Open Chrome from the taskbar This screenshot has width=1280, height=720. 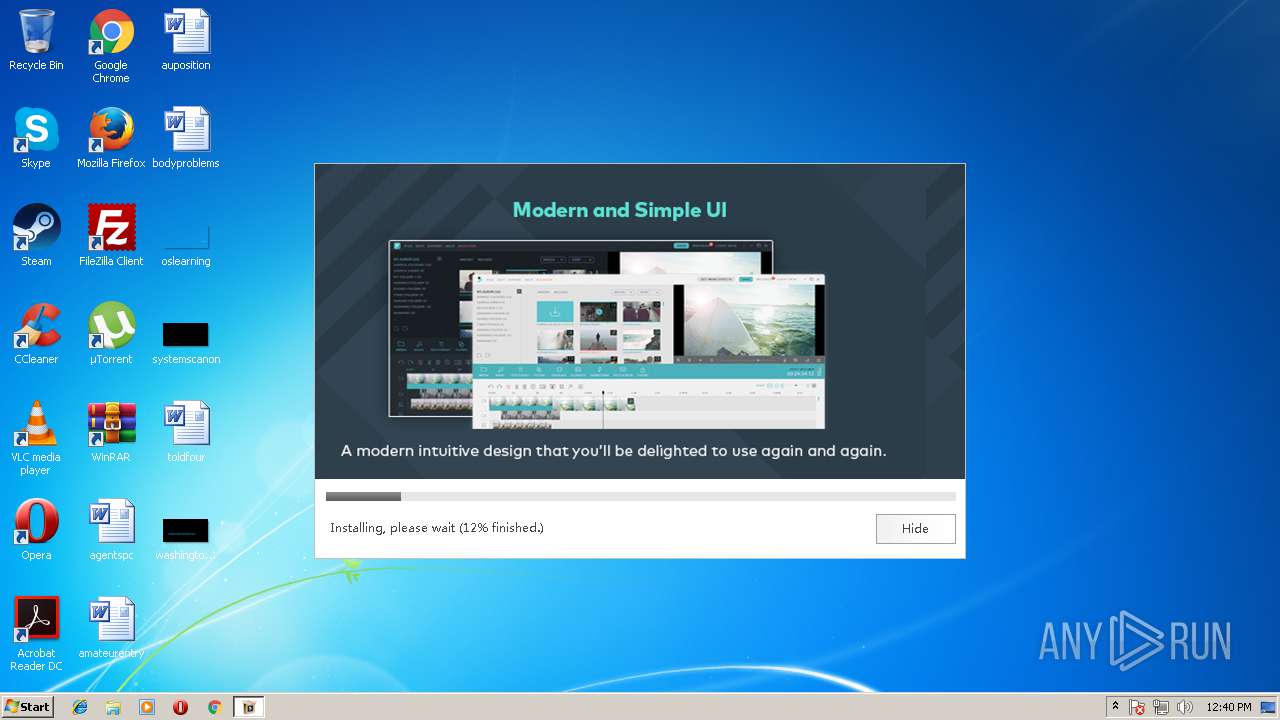pos(214,707)
